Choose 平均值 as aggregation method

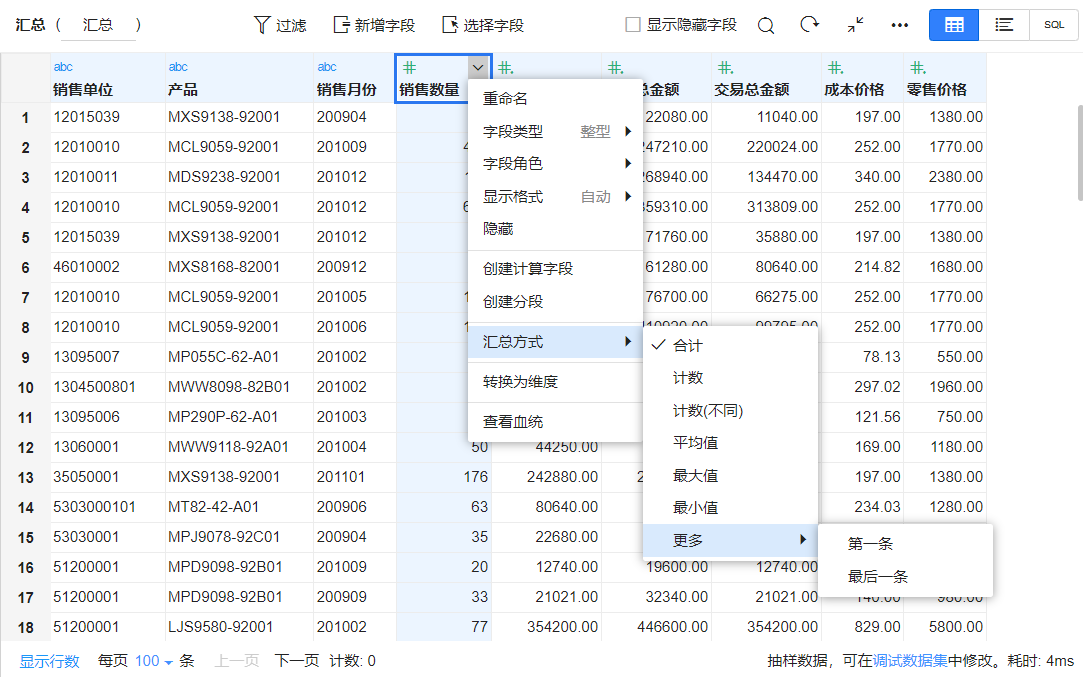tap(695, 443)
